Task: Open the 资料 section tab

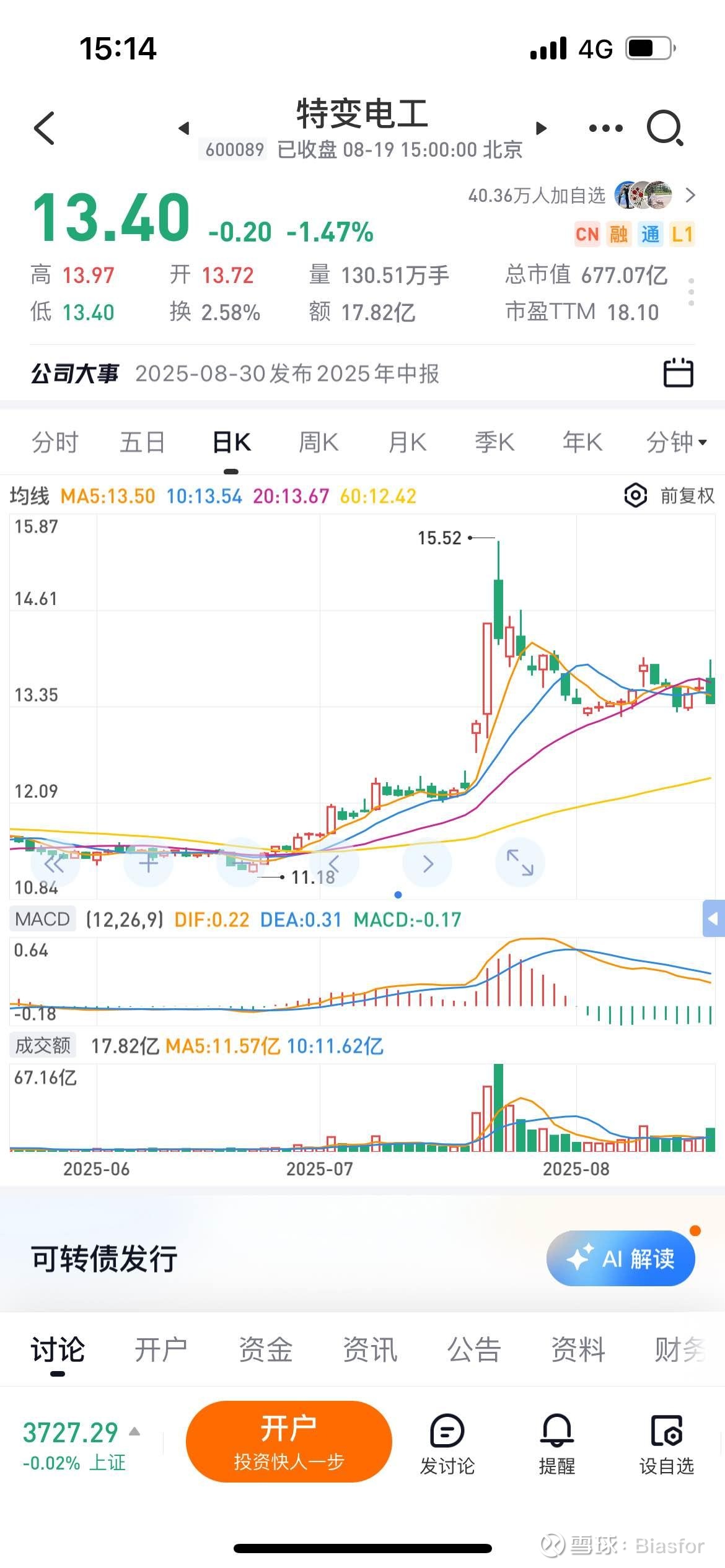Action: click(x=578, y=1349)
